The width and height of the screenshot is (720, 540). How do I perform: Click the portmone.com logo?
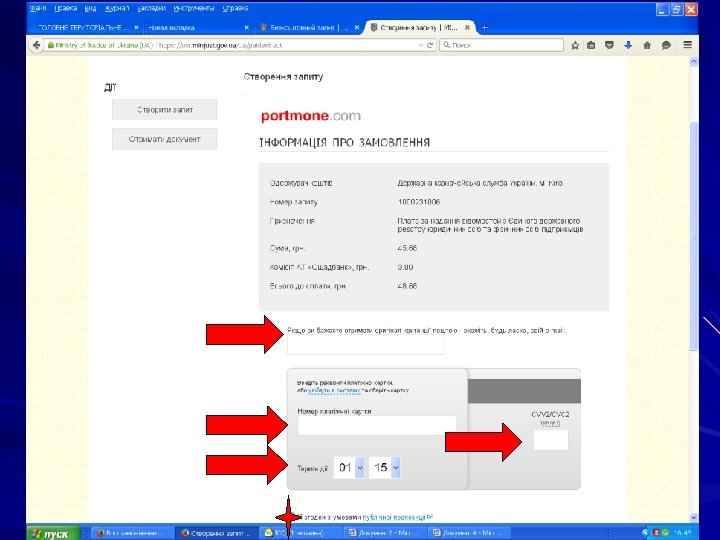point(311,116)
